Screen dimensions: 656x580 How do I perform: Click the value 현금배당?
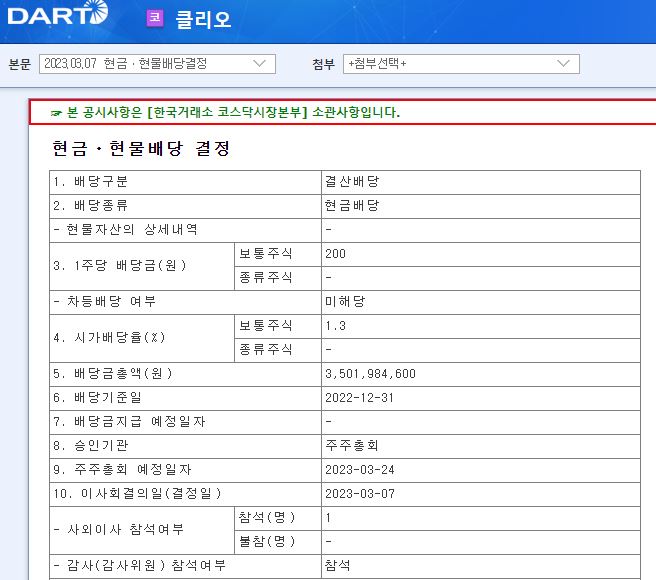coord(352,205)
